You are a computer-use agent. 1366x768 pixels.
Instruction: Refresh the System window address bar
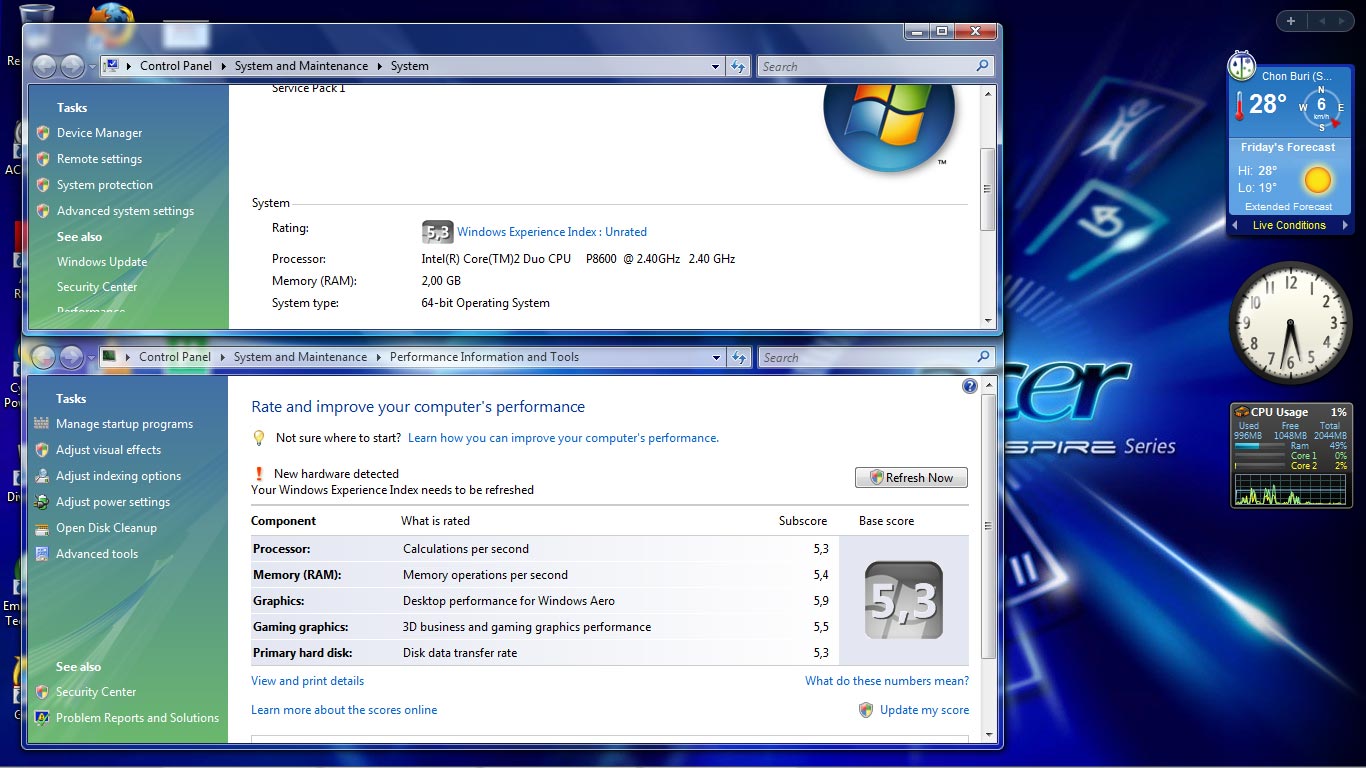coord(738,67)
